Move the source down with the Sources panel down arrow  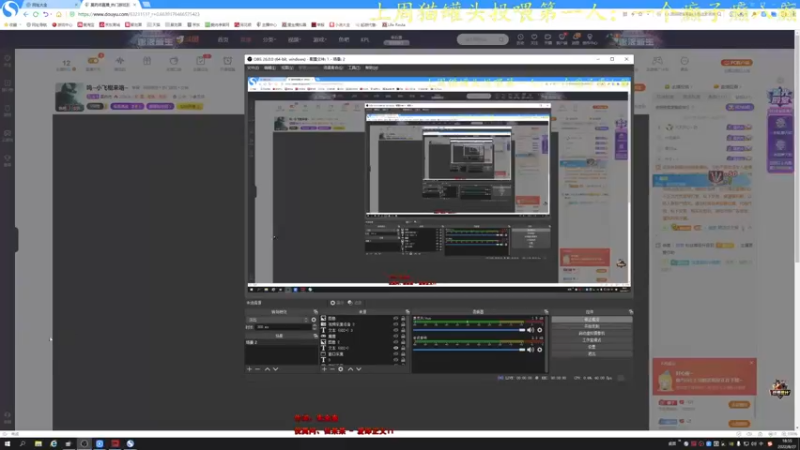pyautogui.click(x=359, y=369)
